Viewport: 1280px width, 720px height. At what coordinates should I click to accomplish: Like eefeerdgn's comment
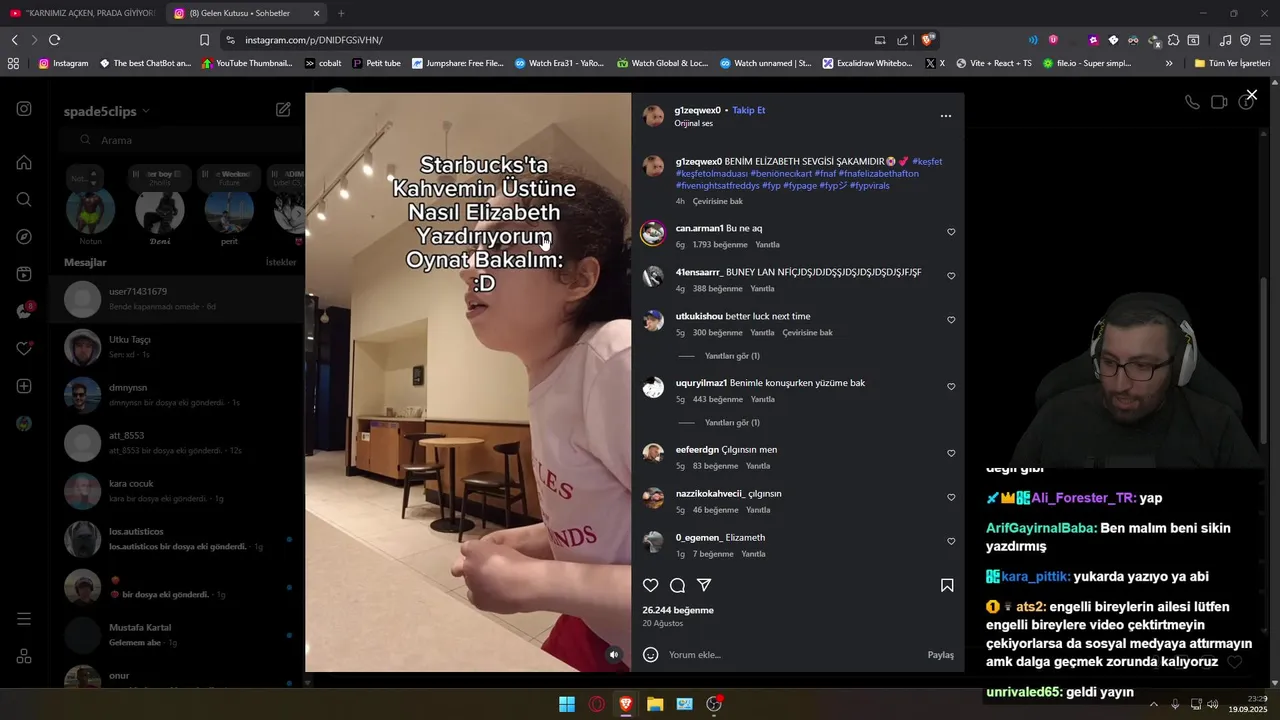(951, 453)
